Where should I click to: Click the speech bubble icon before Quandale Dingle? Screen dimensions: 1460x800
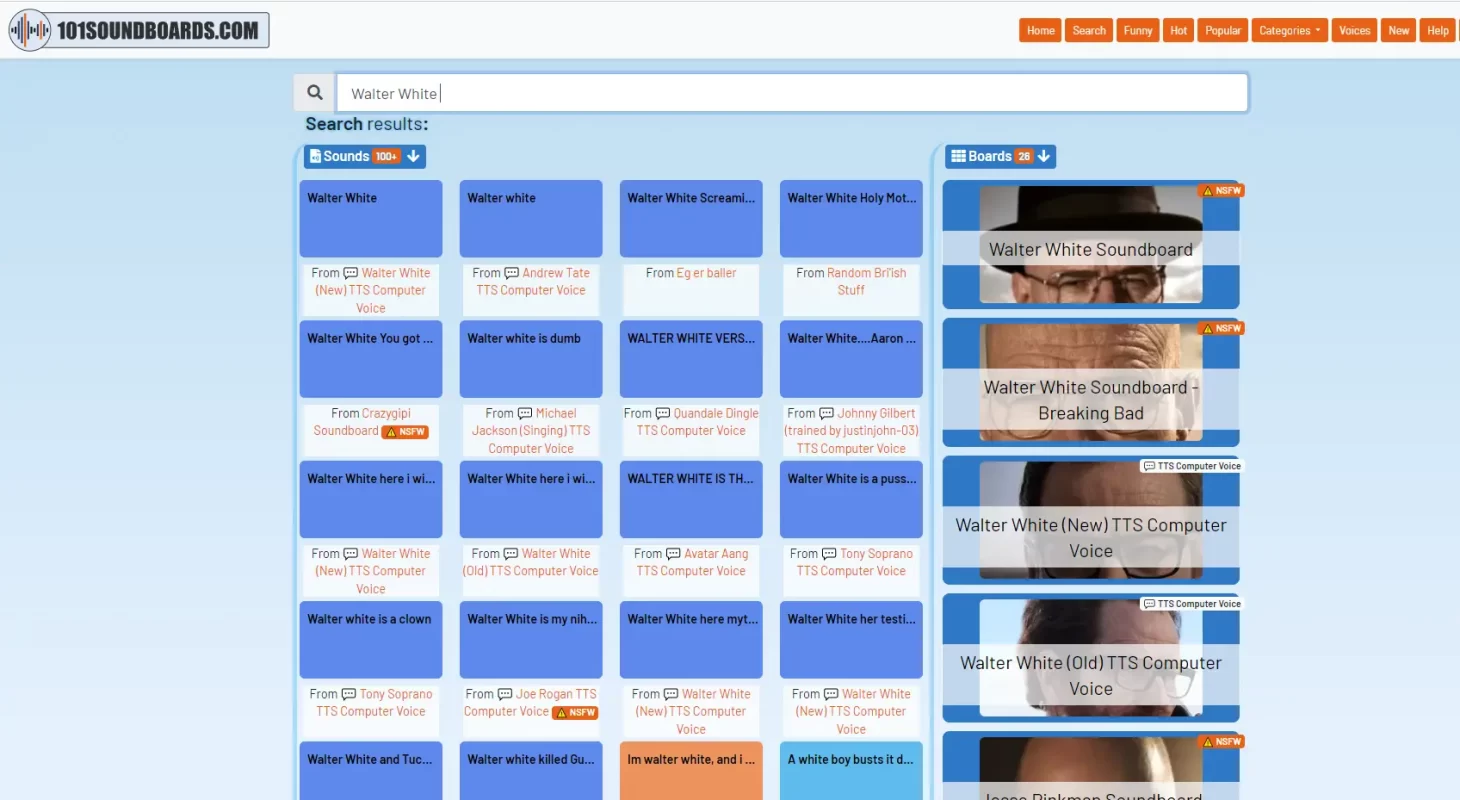[x=662, y=413]
